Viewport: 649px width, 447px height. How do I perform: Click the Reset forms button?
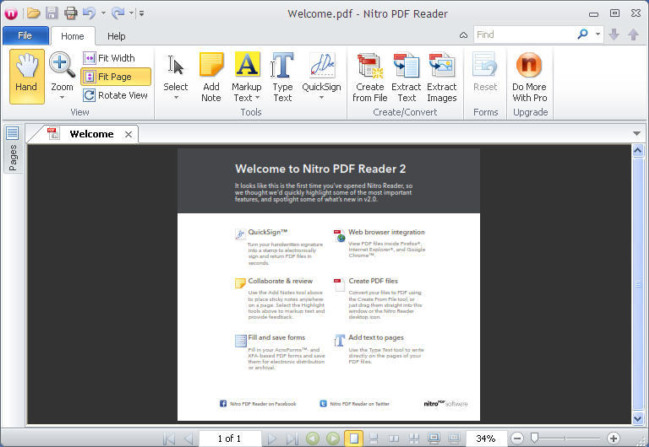485,72
